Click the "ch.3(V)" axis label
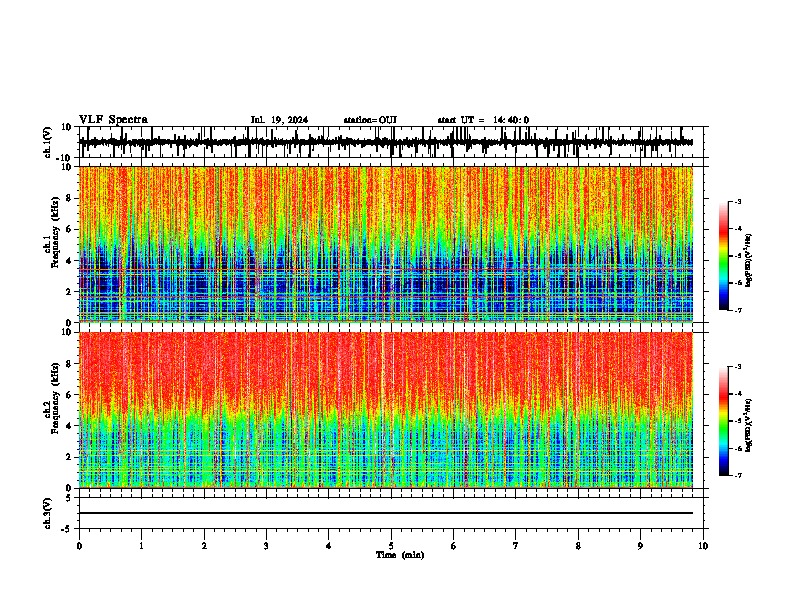 (x=48, y=513)
